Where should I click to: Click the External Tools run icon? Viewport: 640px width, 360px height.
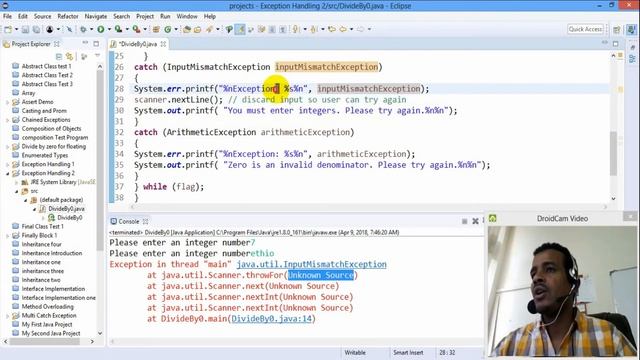click(136, 29)
